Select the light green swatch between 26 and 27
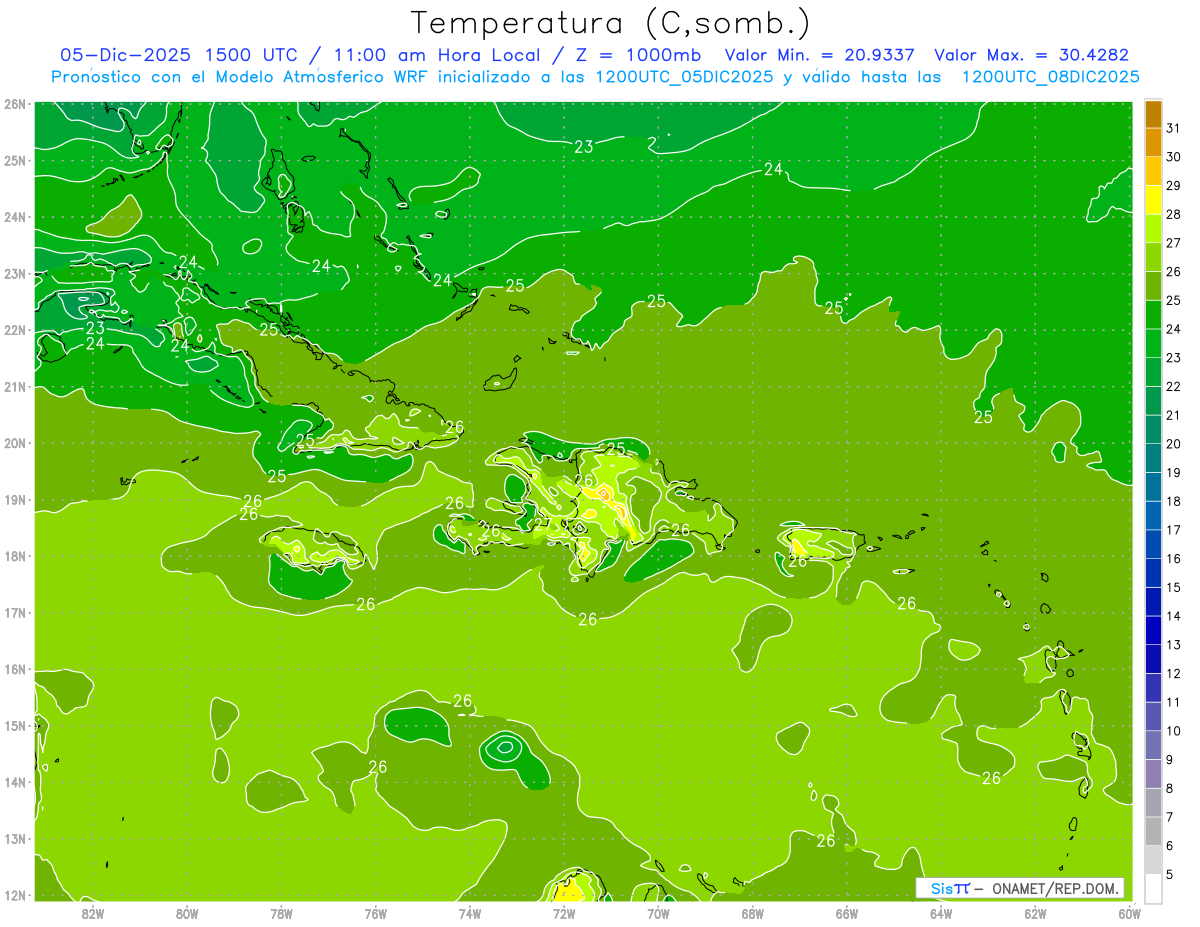The height and width of the screenshot is (927, 1200). coord(1153,257)
